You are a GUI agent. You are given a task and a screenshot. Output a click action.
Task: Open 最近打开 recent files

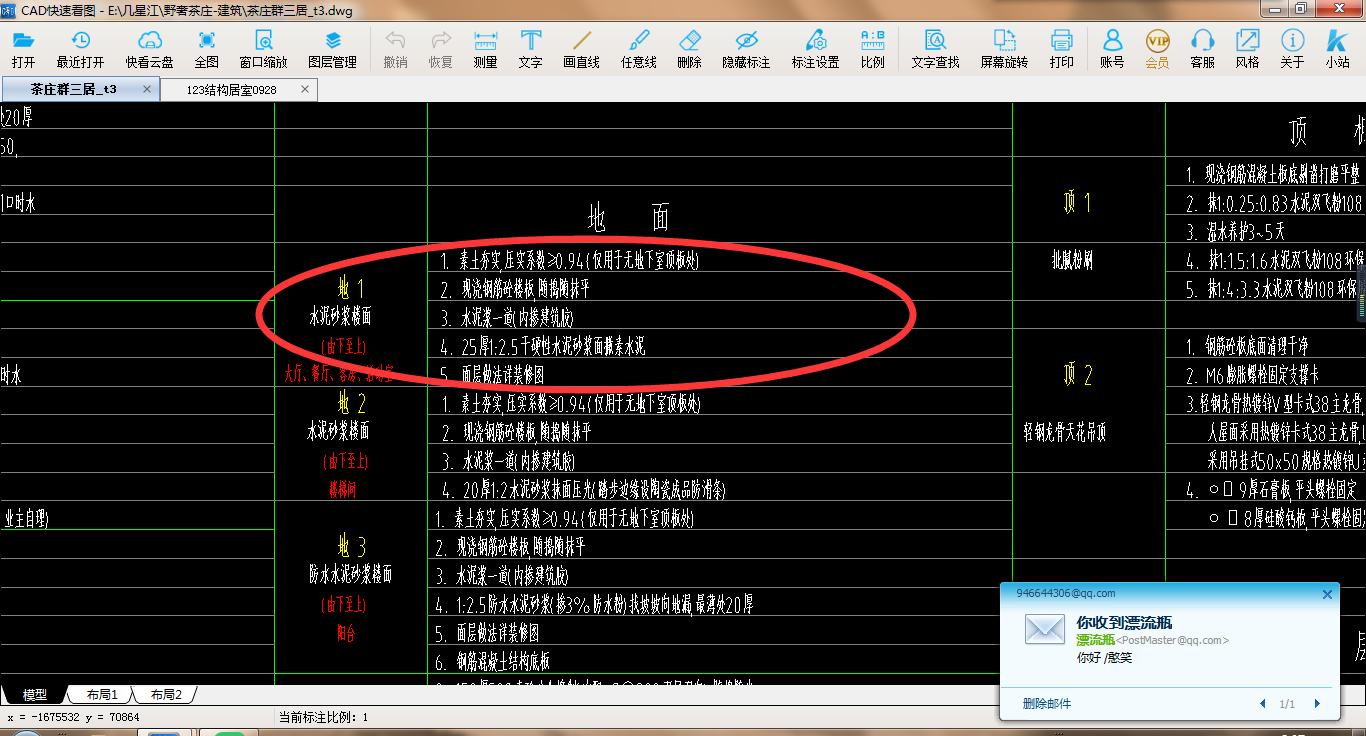click(x=80, y=49)
